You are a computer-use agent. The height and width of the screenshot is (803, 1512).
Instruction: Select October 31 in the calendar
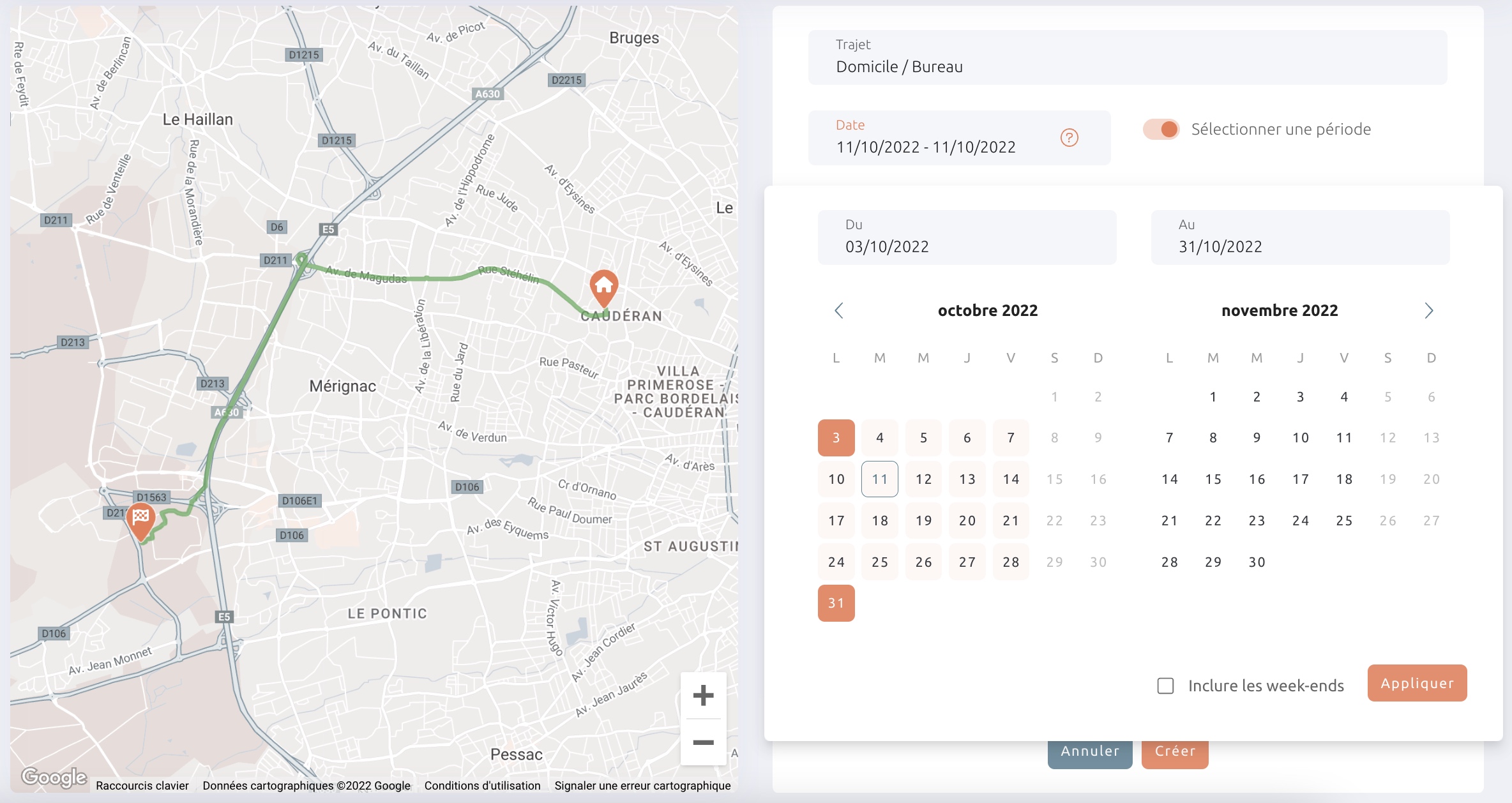(836, 603)
